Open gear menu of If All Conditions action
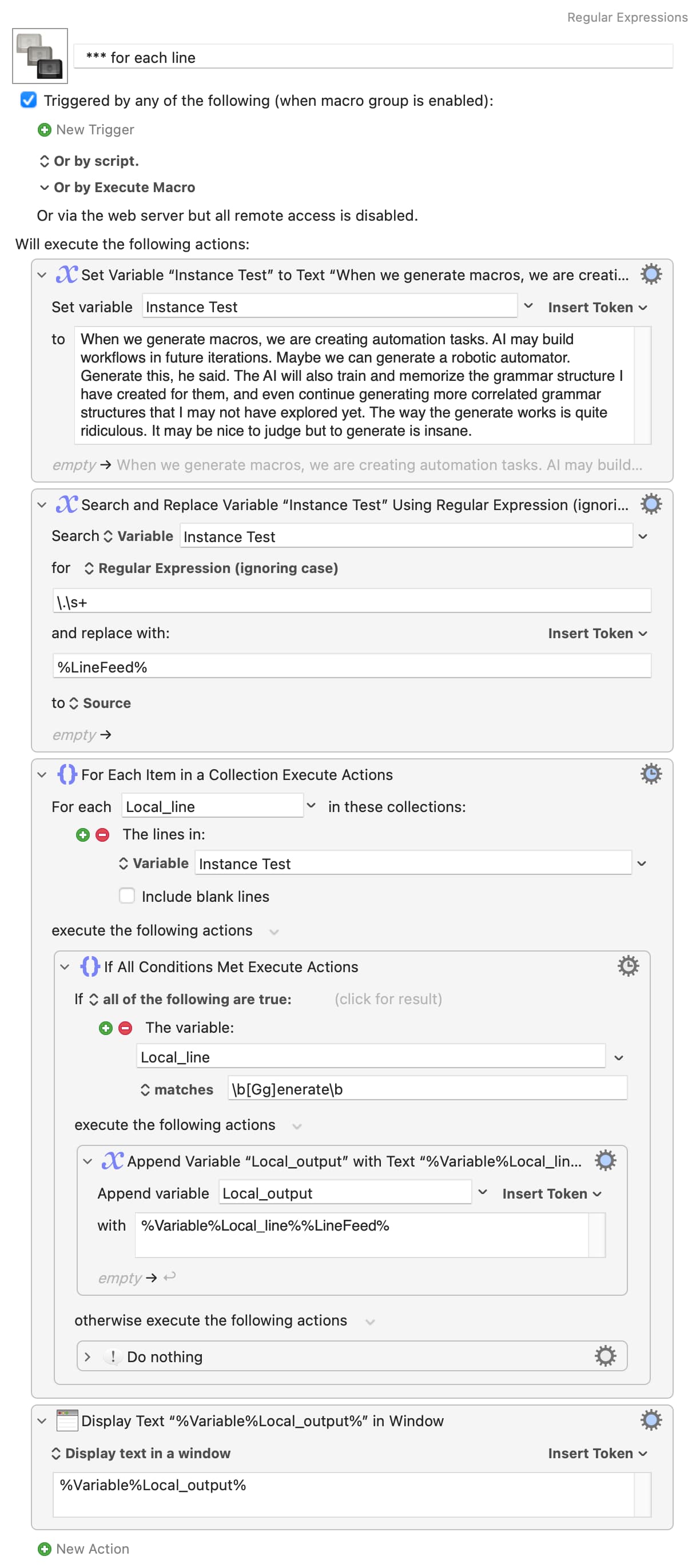The image size is (700, 1568). tap(628, 966)
